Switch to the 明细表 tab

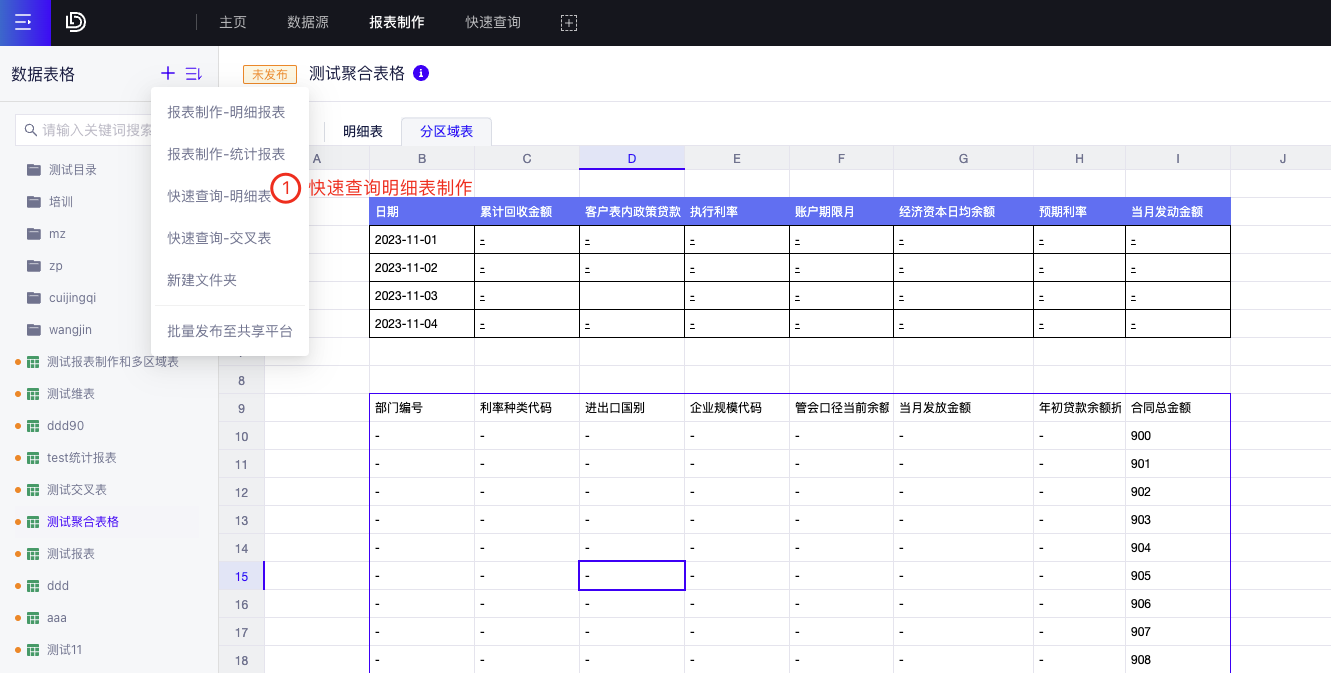363,131
